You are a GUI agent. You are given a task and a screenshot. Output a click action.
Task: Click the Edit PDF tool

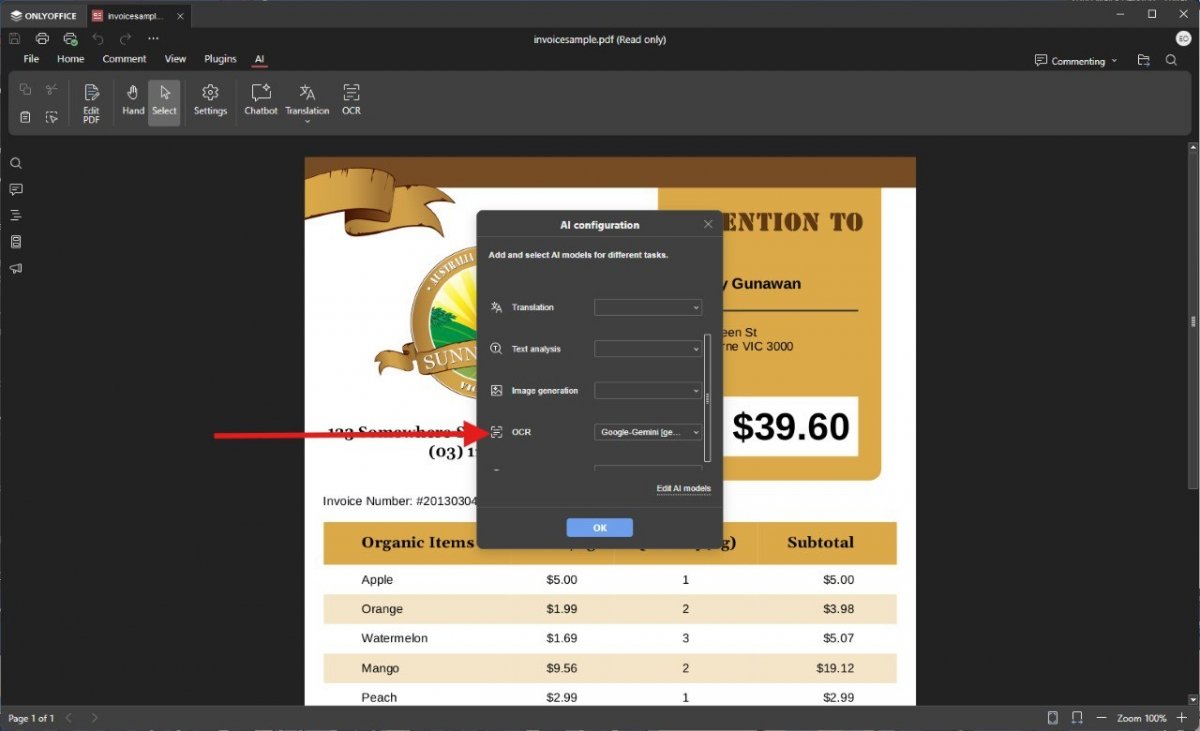point(91,103)
